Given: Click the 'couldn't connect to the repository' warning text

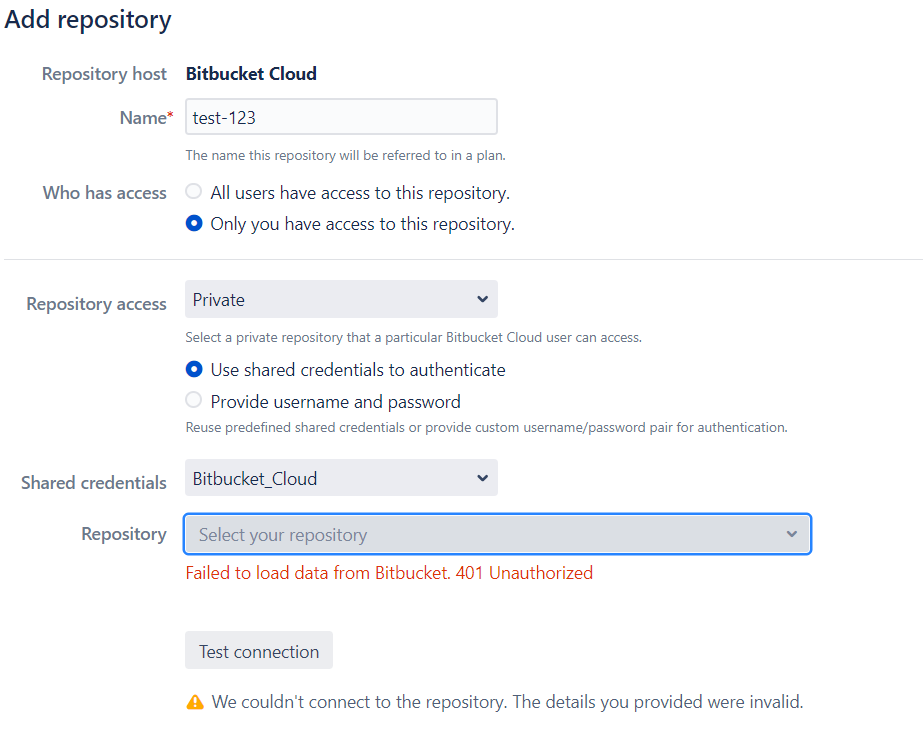Looking at the screenshot, I should [507, 702].
